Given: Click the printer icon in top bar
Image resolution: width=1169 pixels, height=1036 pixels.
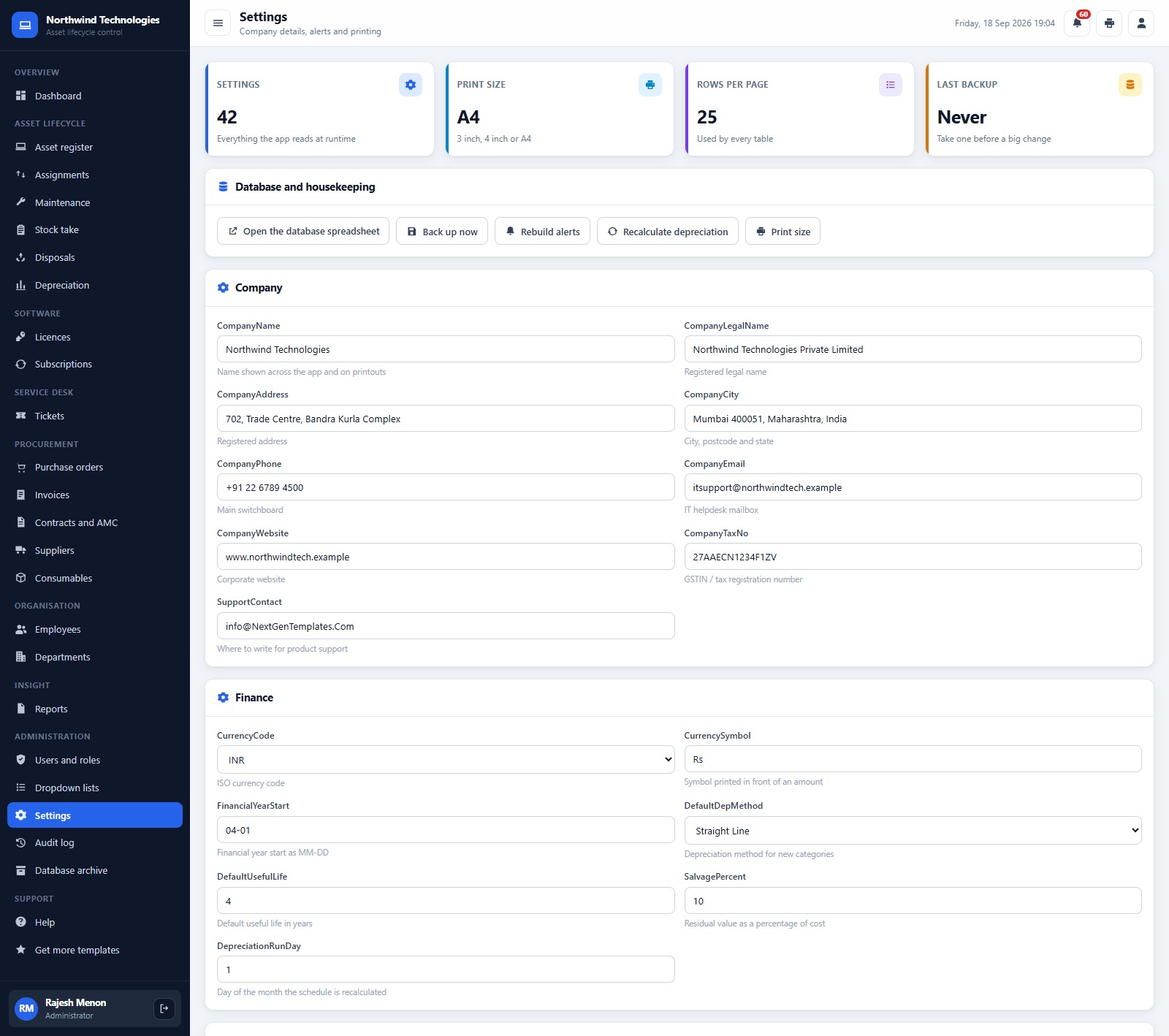Looking at the screenshot, I should 1109,23.
